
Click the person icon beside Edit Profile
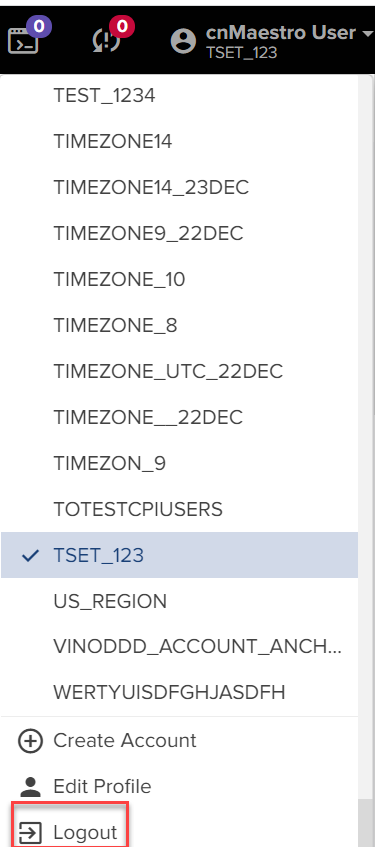30,786
